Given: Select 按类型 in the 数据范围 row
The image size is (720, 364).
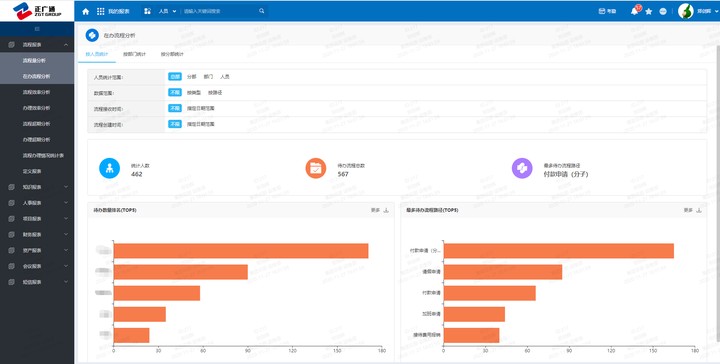Looking at the screenshot, I should point(194,92).
